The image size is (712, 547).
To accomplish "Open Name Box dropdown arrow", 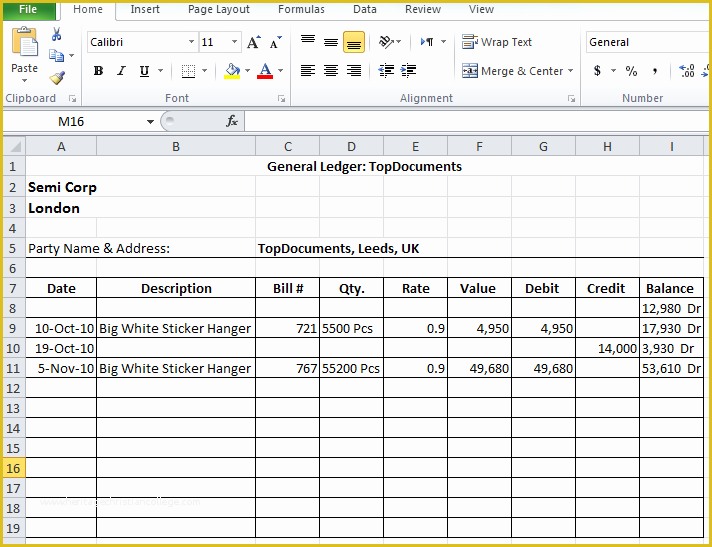I will (x=150, y=122).
